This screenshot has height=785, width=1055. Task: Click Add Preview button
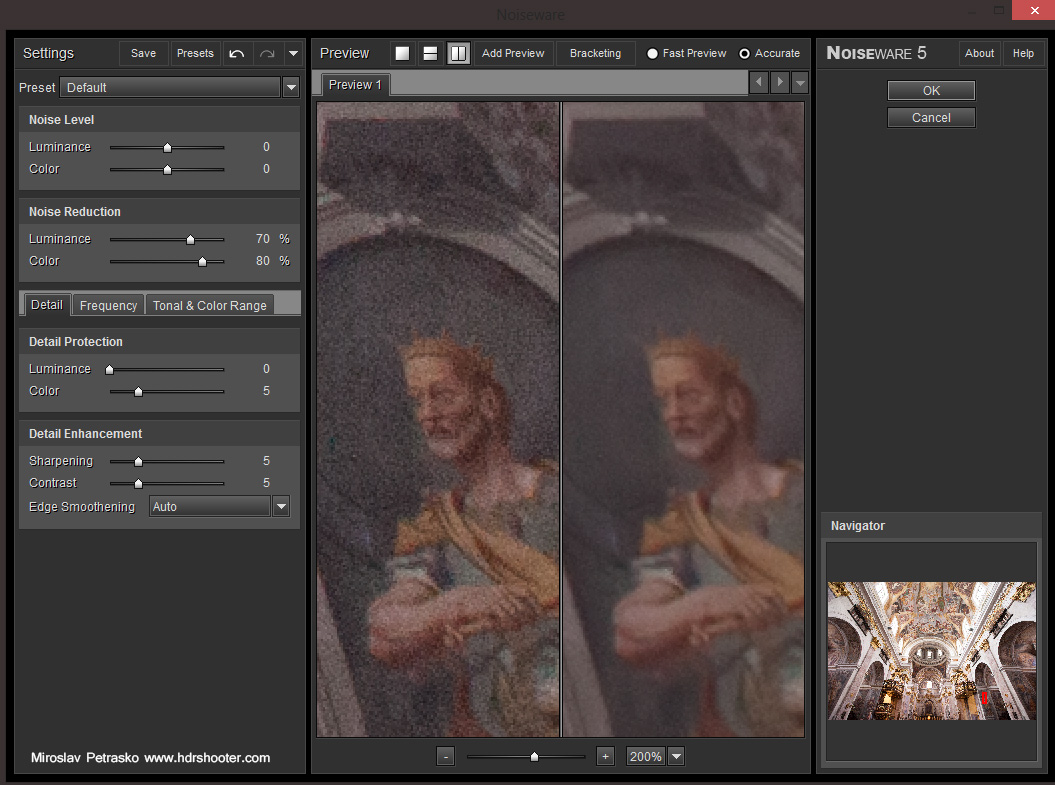coord(513,53)
